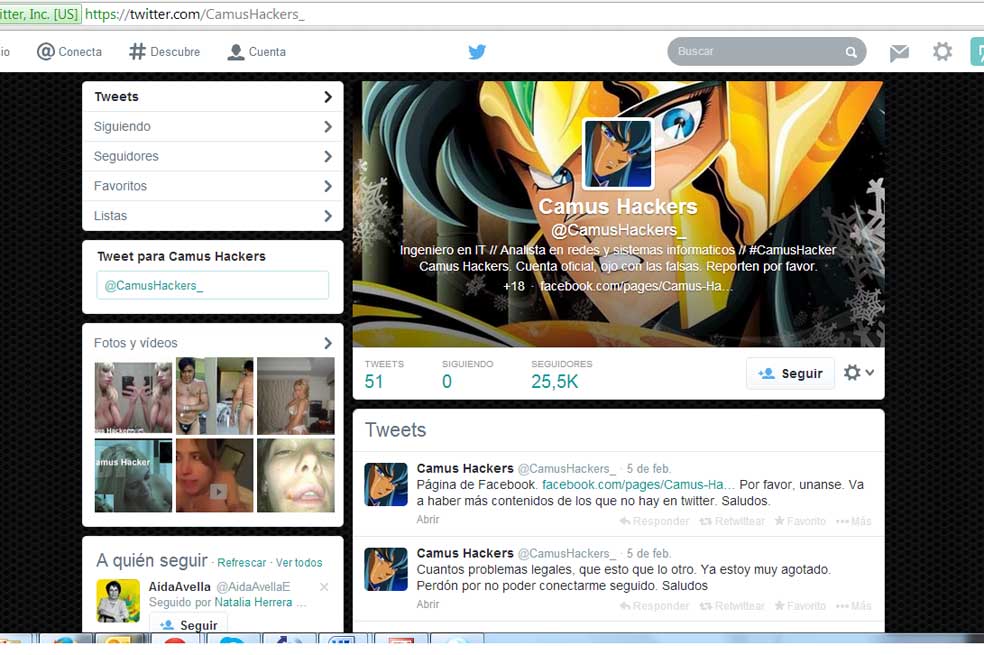Click the Natalia Herrera link
Screen dimensions: 984x655
tap(254, 602)
